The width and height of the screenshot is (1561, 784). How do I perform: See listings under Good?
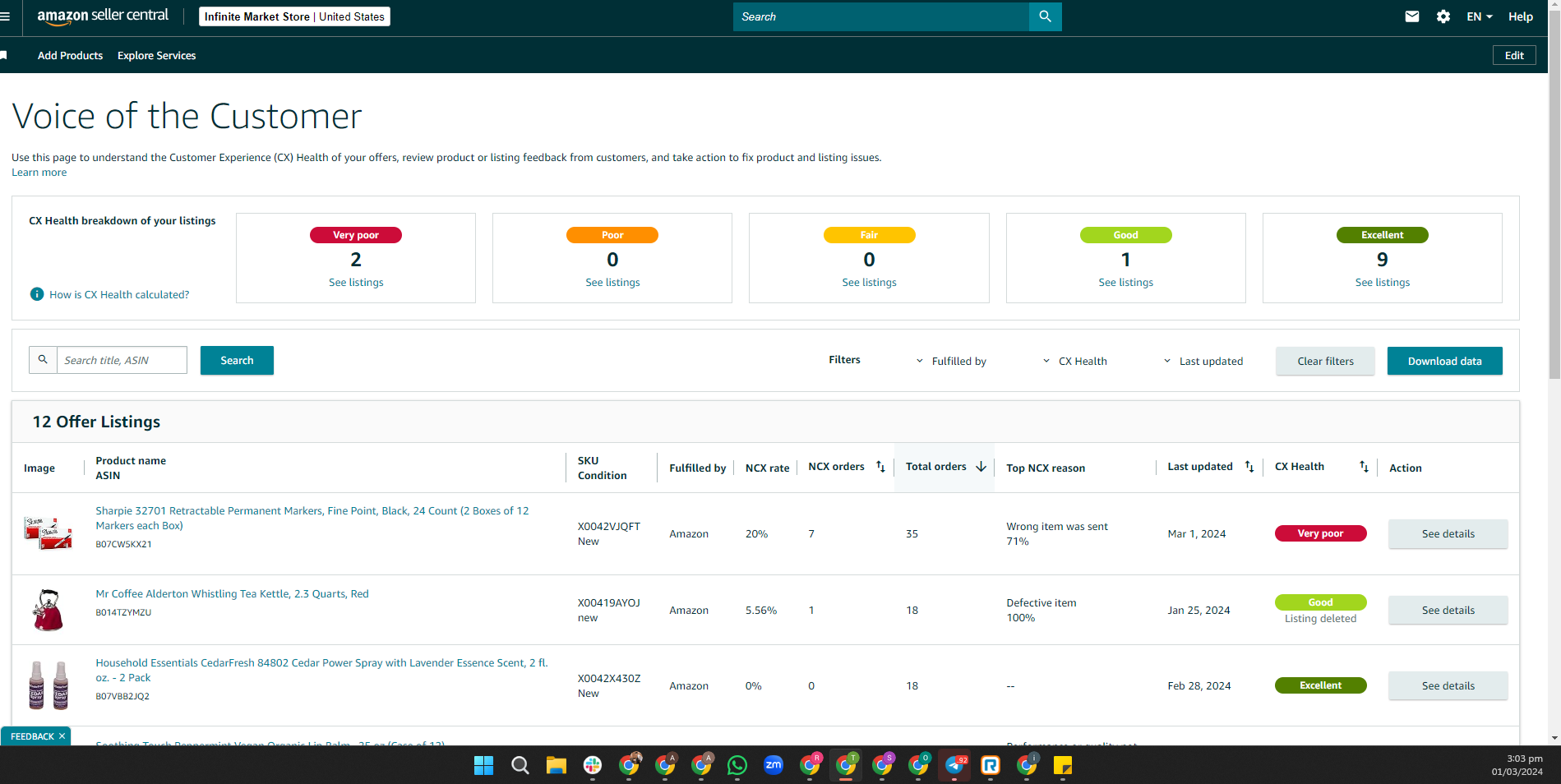(1125, 282)
